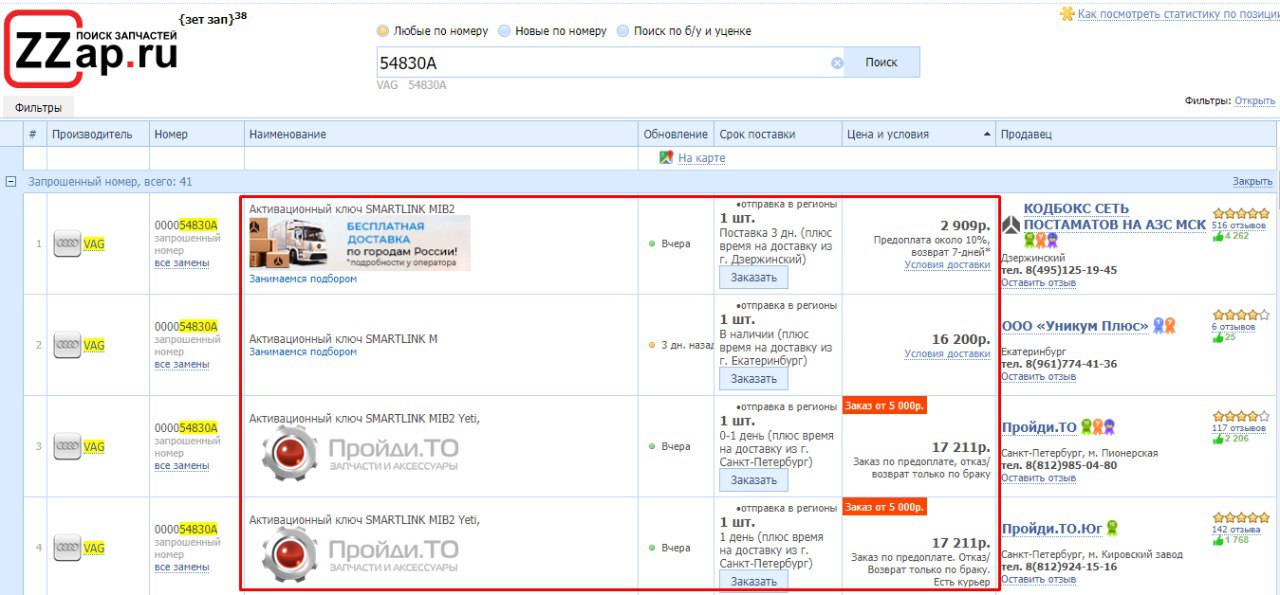Click the medal badges beside ООО «Уникум Плюс»
This screenshot has height=595, width=1280.
click(x=1164, y=325)
